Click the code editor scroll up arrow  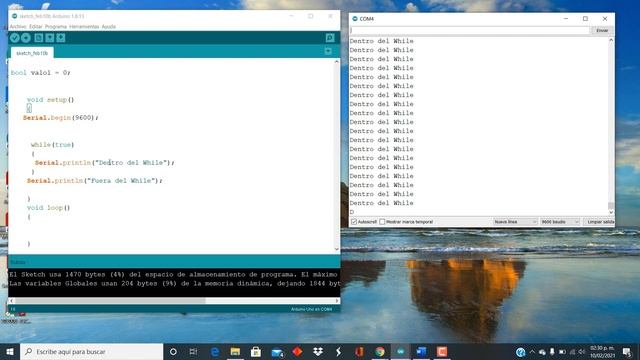tap(337, 62)
